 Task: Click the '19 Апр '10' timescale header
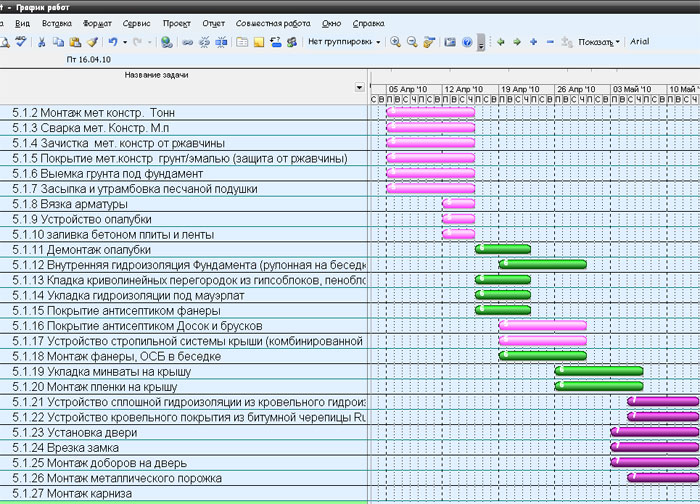click(526, 89)
